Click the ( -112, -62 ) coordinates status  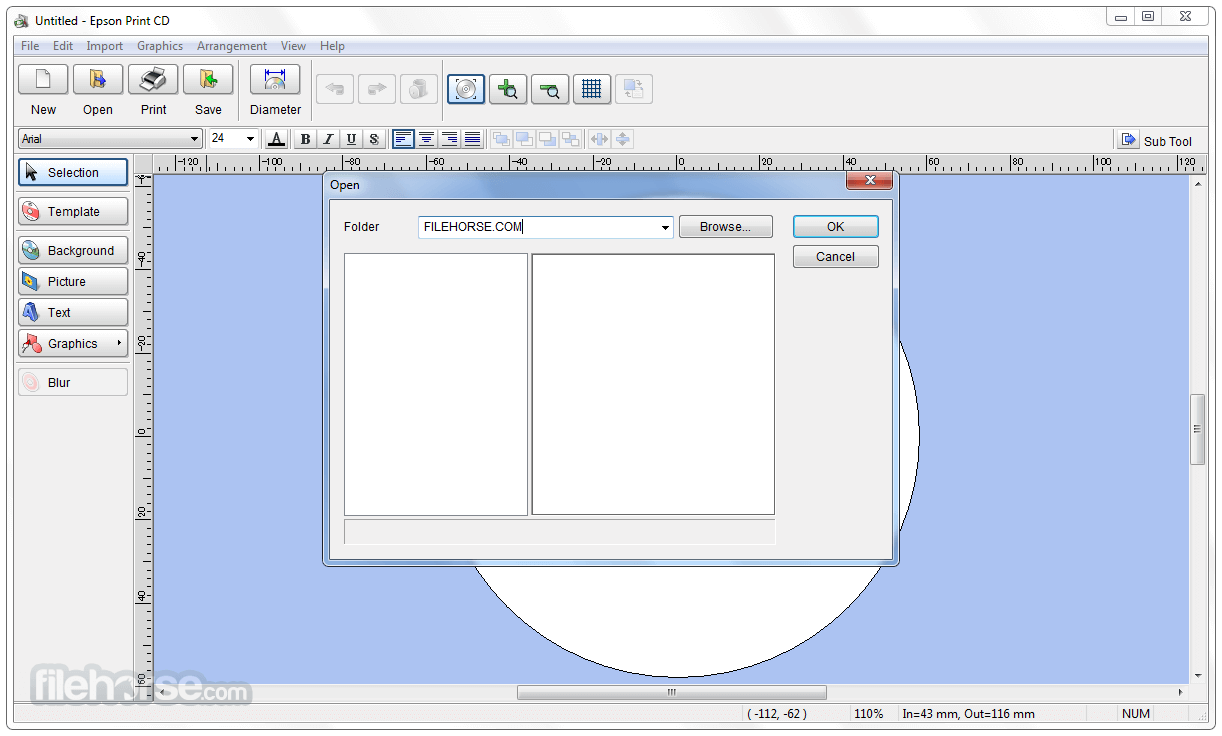777,714
